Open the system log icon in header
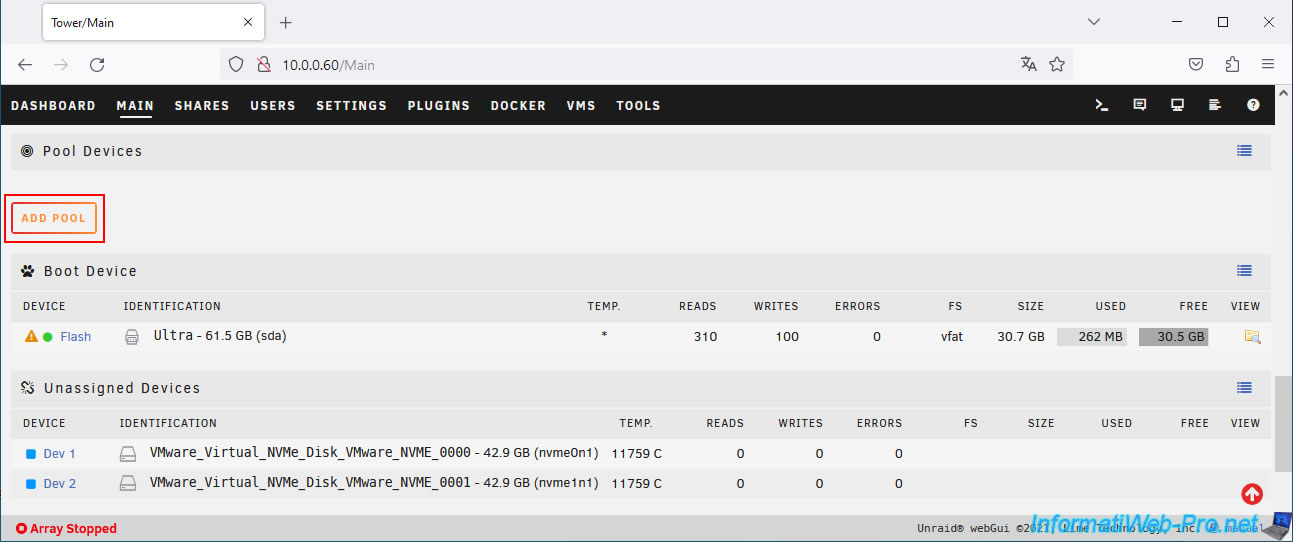The image size is (1293, 542). click(x=1215, y=105)
